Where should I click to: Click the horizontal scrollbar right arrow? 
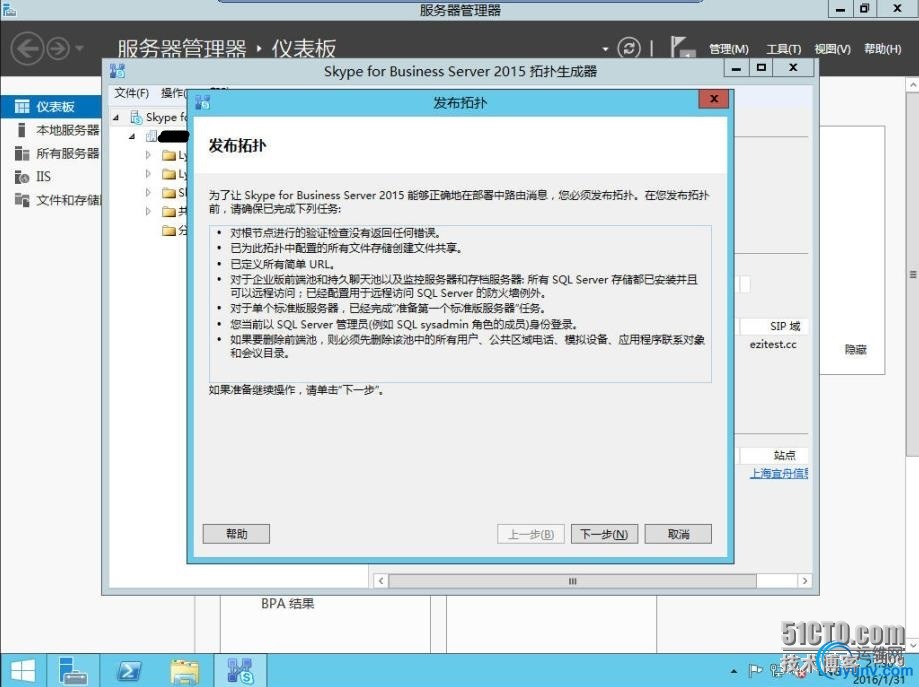[805, 581]
